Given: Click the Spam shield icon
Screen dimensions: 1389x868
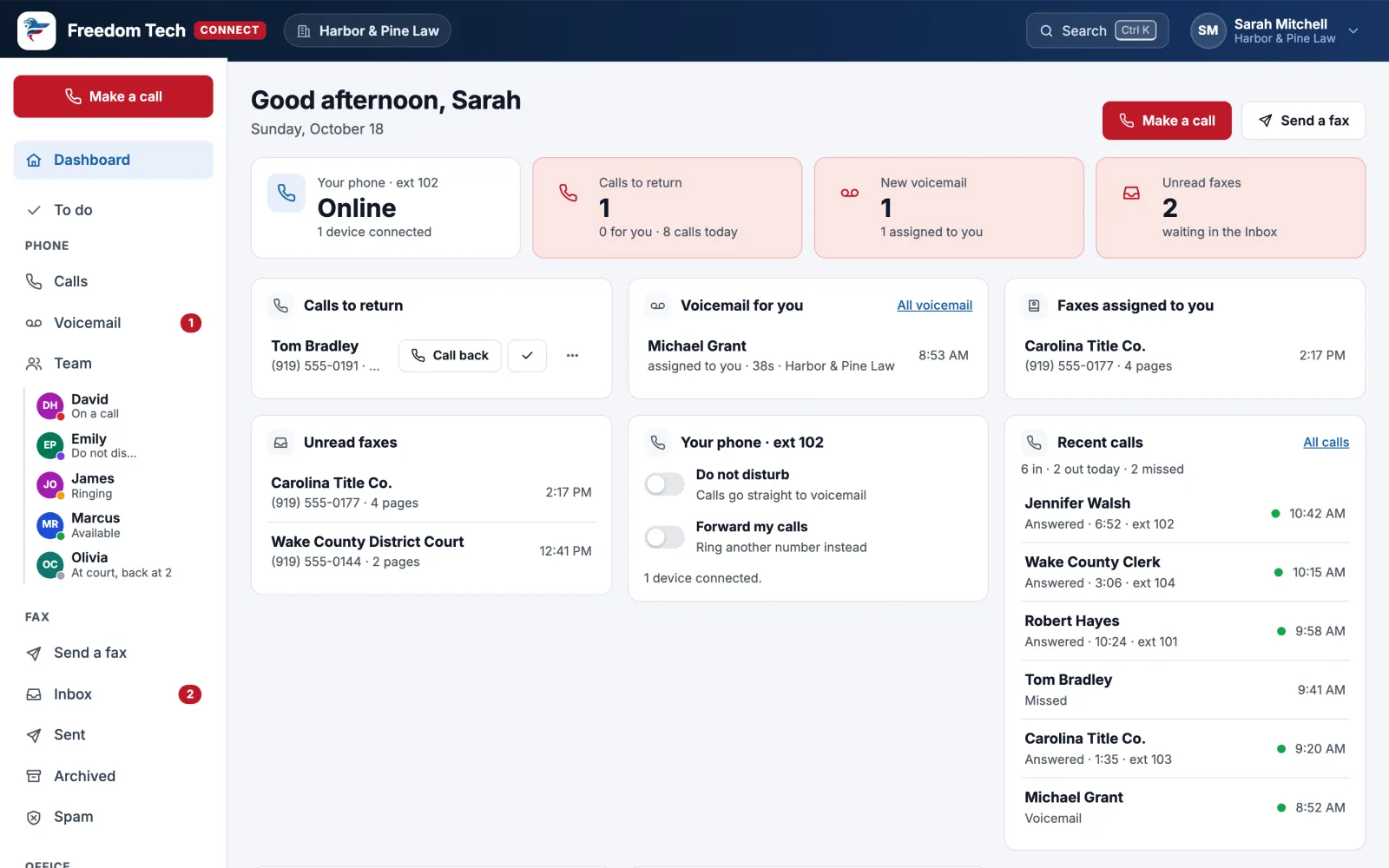Looking at the screenshot, I should pos(34,817).
